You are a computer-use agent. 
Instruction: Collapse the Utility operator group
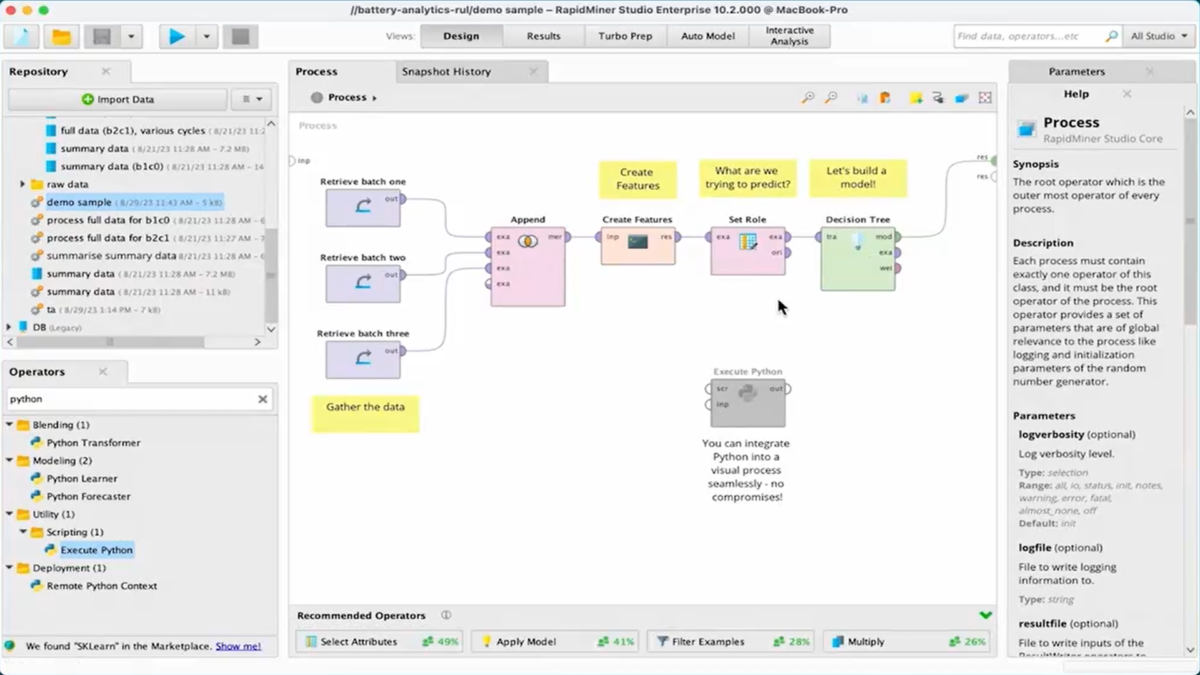9,514
